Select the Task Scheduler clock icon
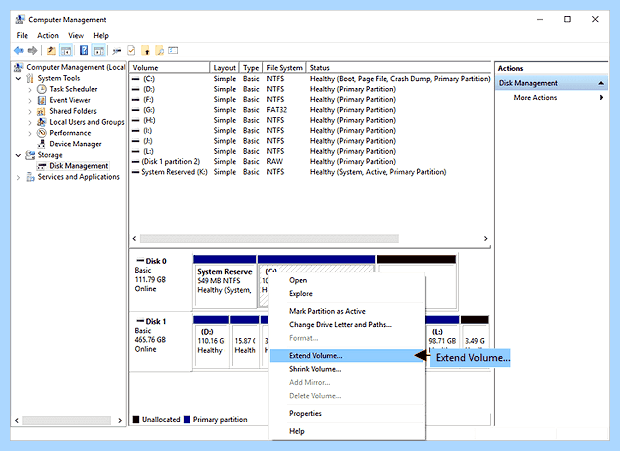The width and height of the screenshot is (620, 451). pyautogui.click(x=42, y=89)
